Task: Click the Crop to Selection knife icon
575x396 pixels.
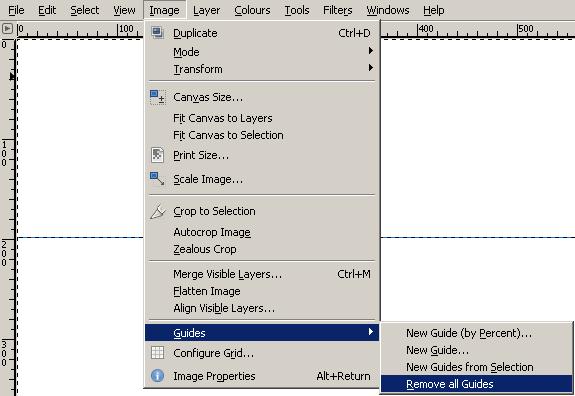Action: pos(158,212)
